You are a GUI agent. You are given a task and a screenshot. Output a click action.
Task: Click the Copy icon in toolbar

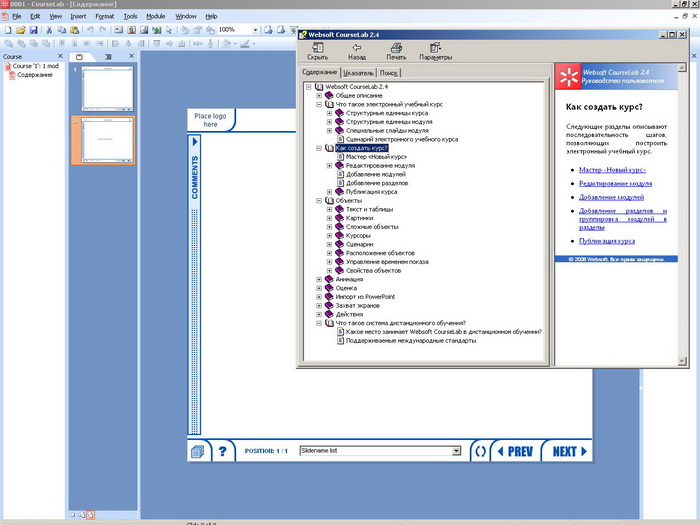(x=62, y=30)
